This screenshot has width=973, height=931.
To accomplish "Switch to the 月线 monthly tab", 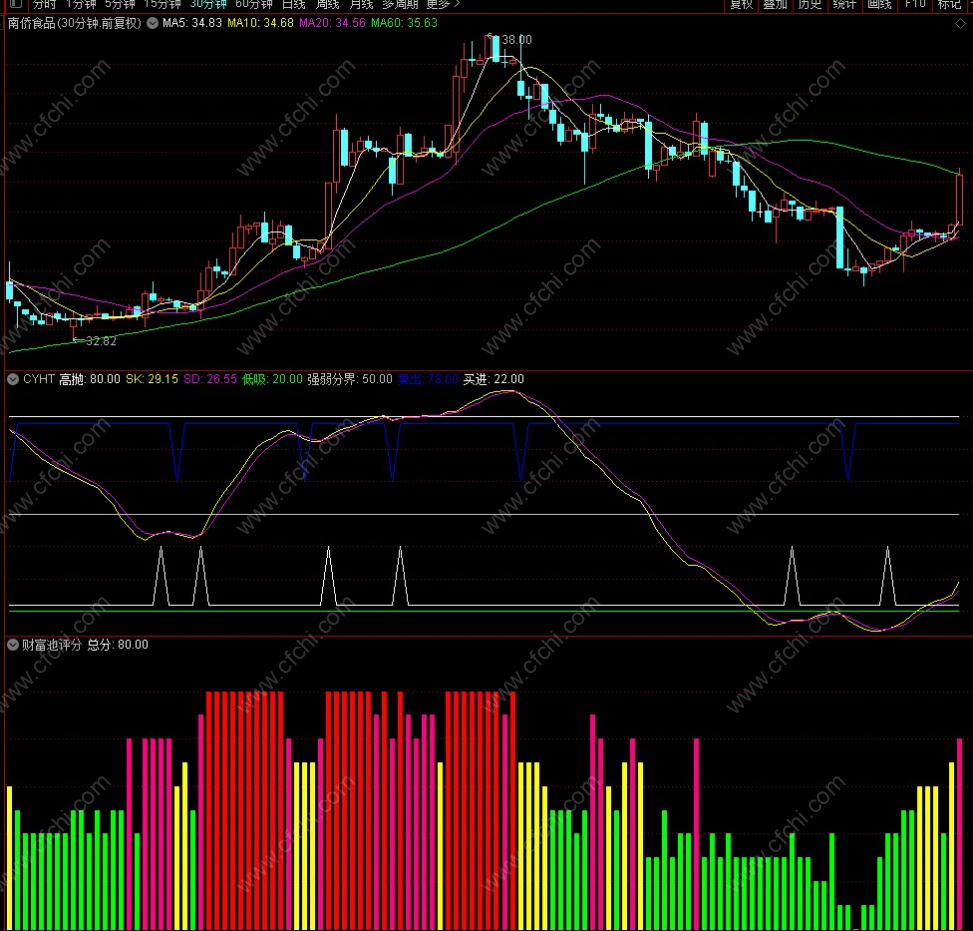I will pos(361,4).
